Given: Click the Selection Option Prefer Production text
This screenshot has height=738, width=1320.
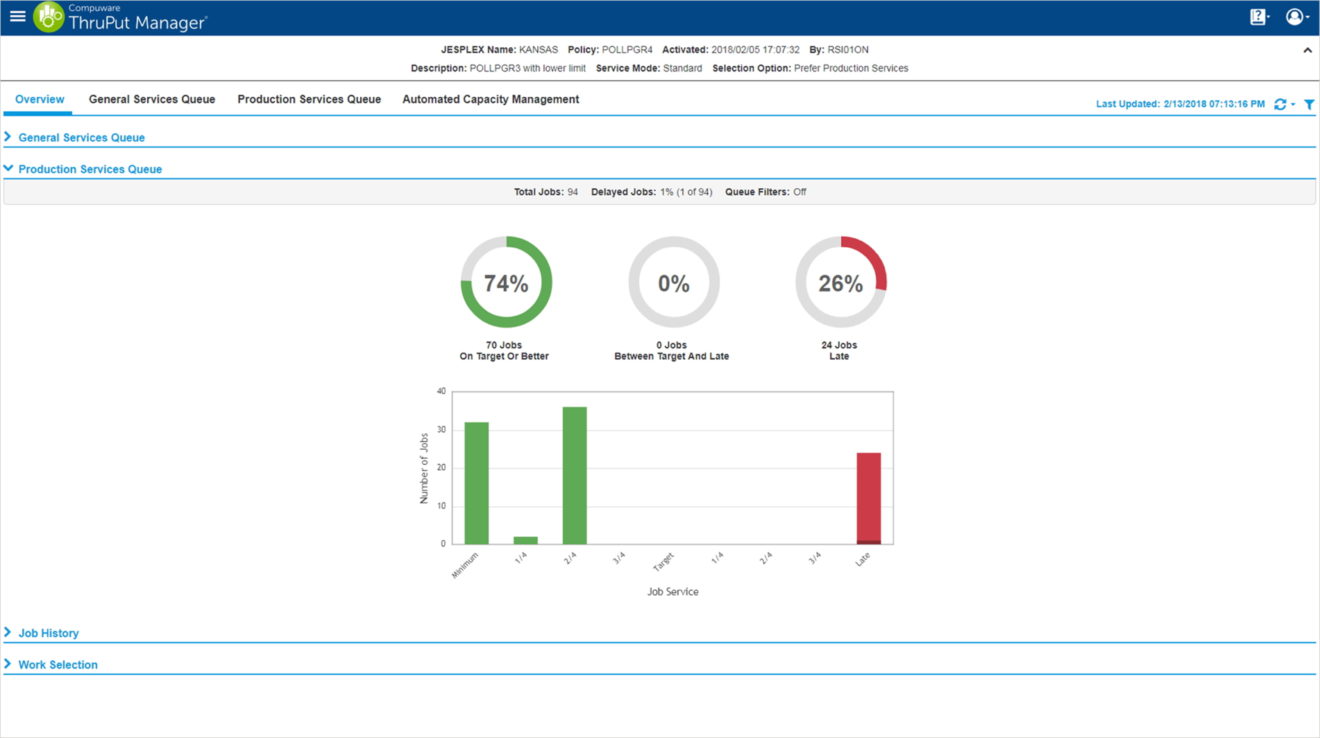Looking at the screenshot, I should 811,69.
